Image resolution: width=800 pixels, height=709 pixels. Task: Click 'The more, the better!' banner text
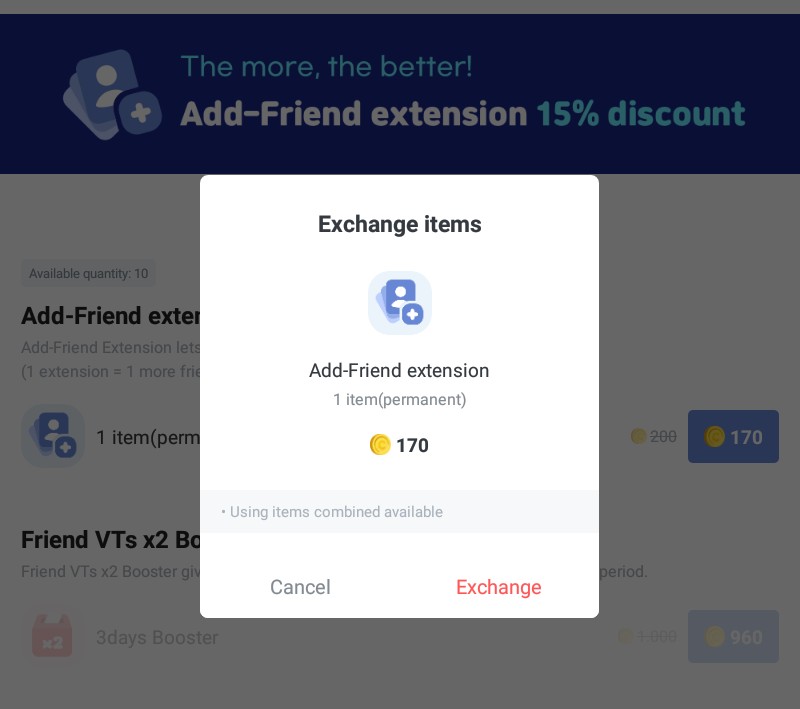tap(326, 67)
